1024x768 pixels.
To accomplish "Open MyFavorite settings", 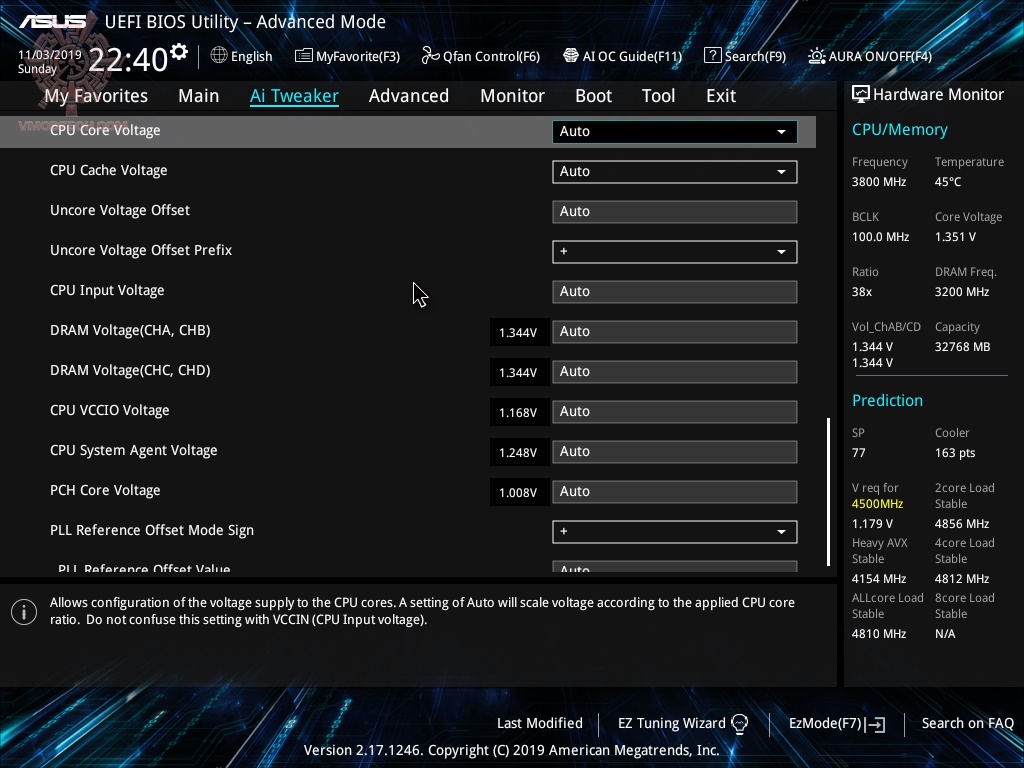I will [347, 56].
